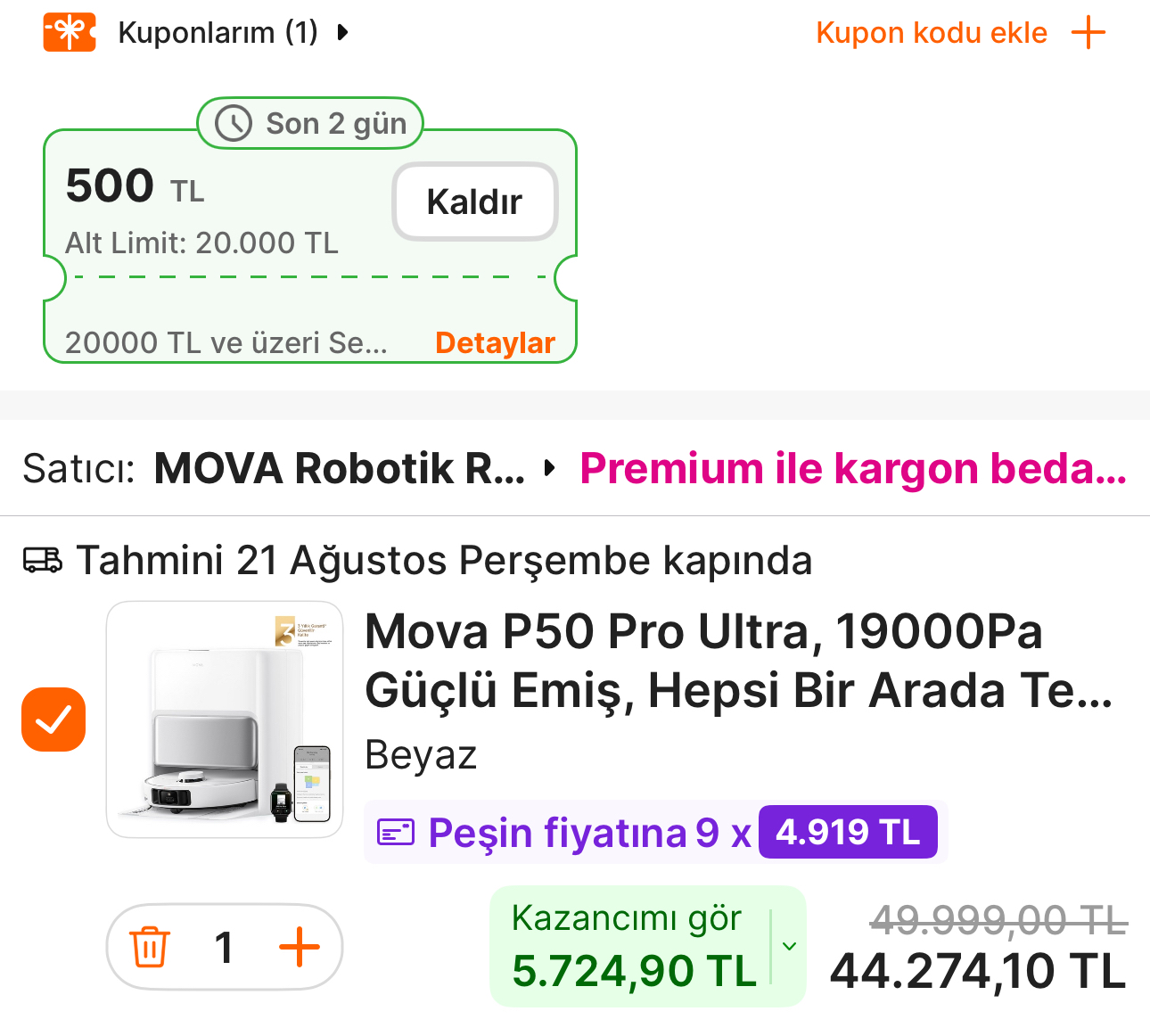Click Kupon kodu ekle link

[932, 33]
